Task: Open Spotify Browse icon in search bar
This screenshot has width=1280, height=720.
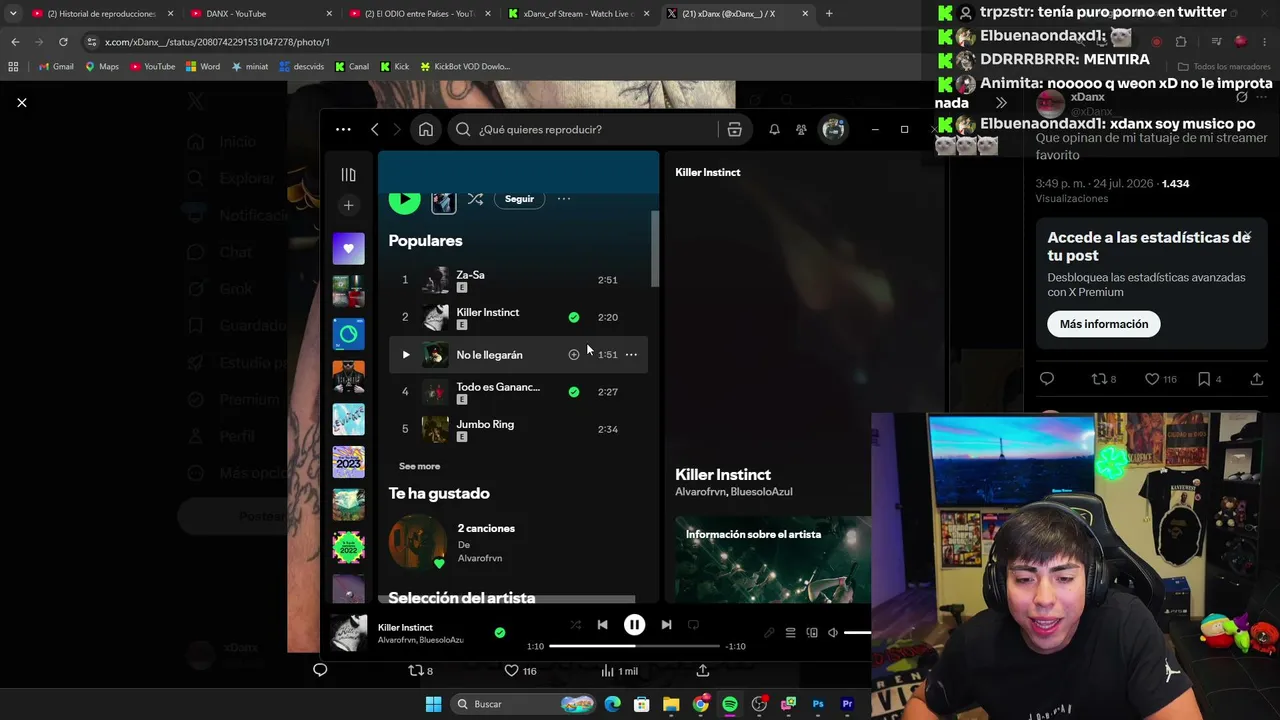Action: 734,129
